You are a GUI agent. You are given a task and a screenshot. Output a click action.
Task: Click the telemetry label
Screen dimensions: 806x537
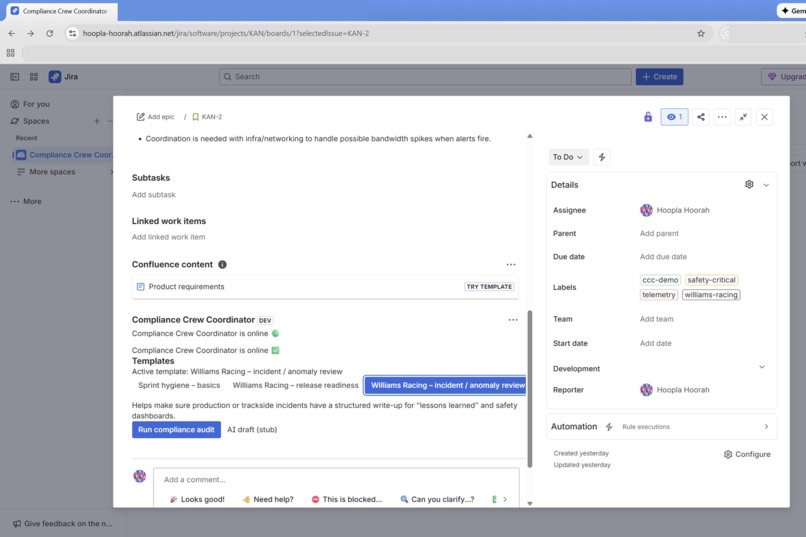658,295
